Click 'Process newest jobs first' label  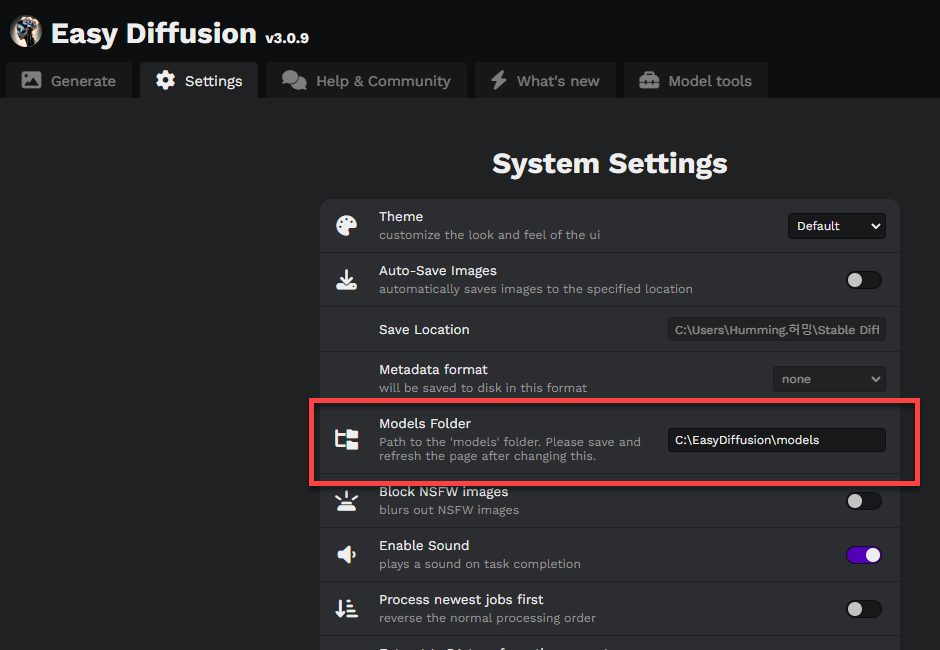tap(461, 600)
